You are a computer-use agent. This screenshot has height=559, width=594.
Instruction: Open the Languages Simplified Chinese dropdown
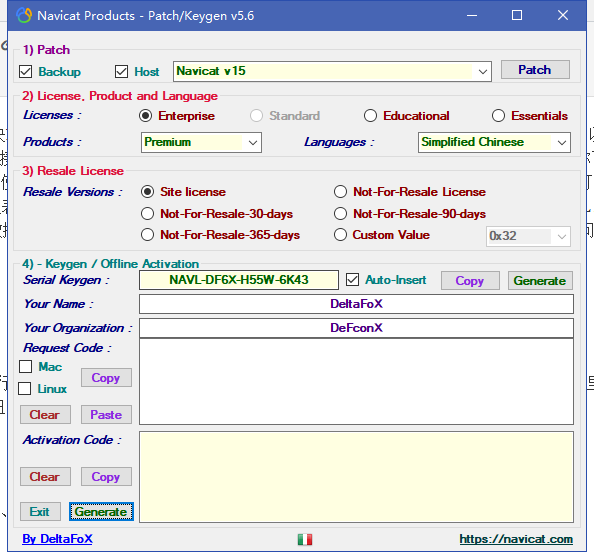494,142
